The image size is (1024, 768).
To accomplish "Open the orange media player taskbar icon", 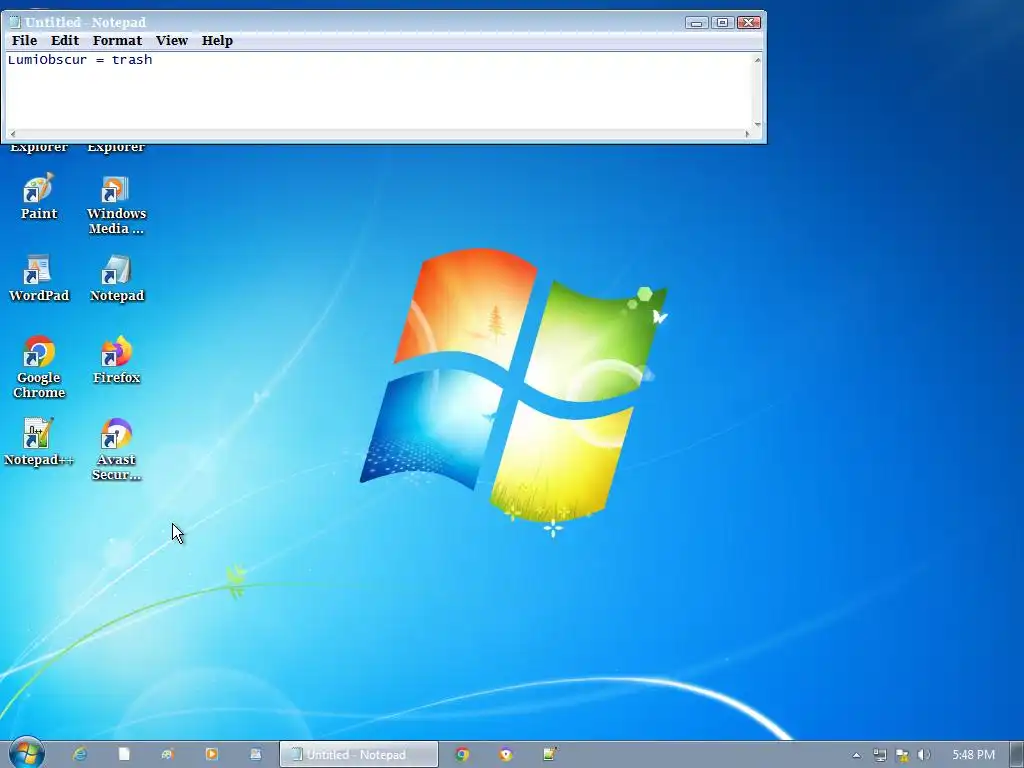I will (211, 754).
